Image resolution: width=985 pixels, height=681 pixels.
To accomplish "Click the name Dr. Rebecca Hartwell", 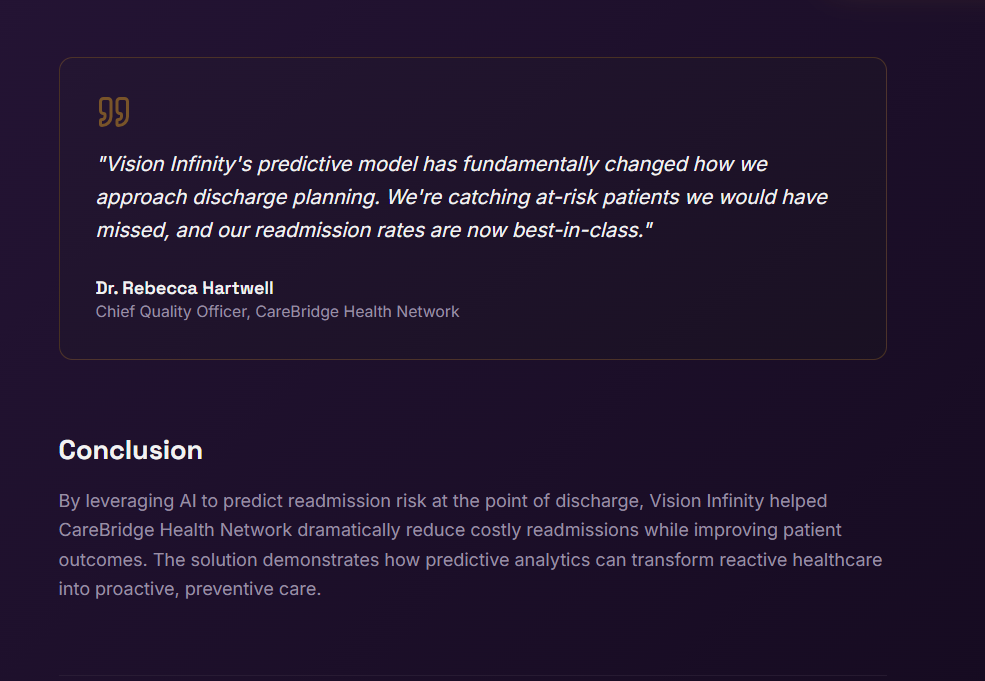I will [184, 288].
